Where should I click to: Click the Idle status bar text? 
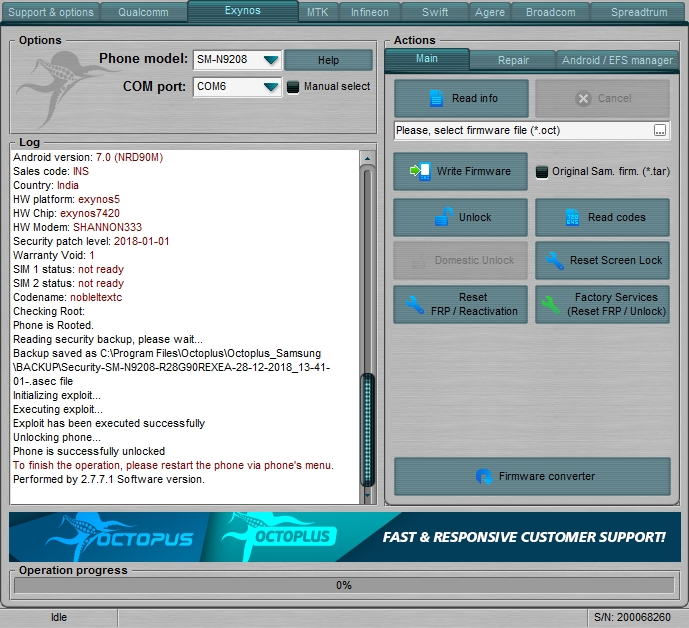(59, 617)
